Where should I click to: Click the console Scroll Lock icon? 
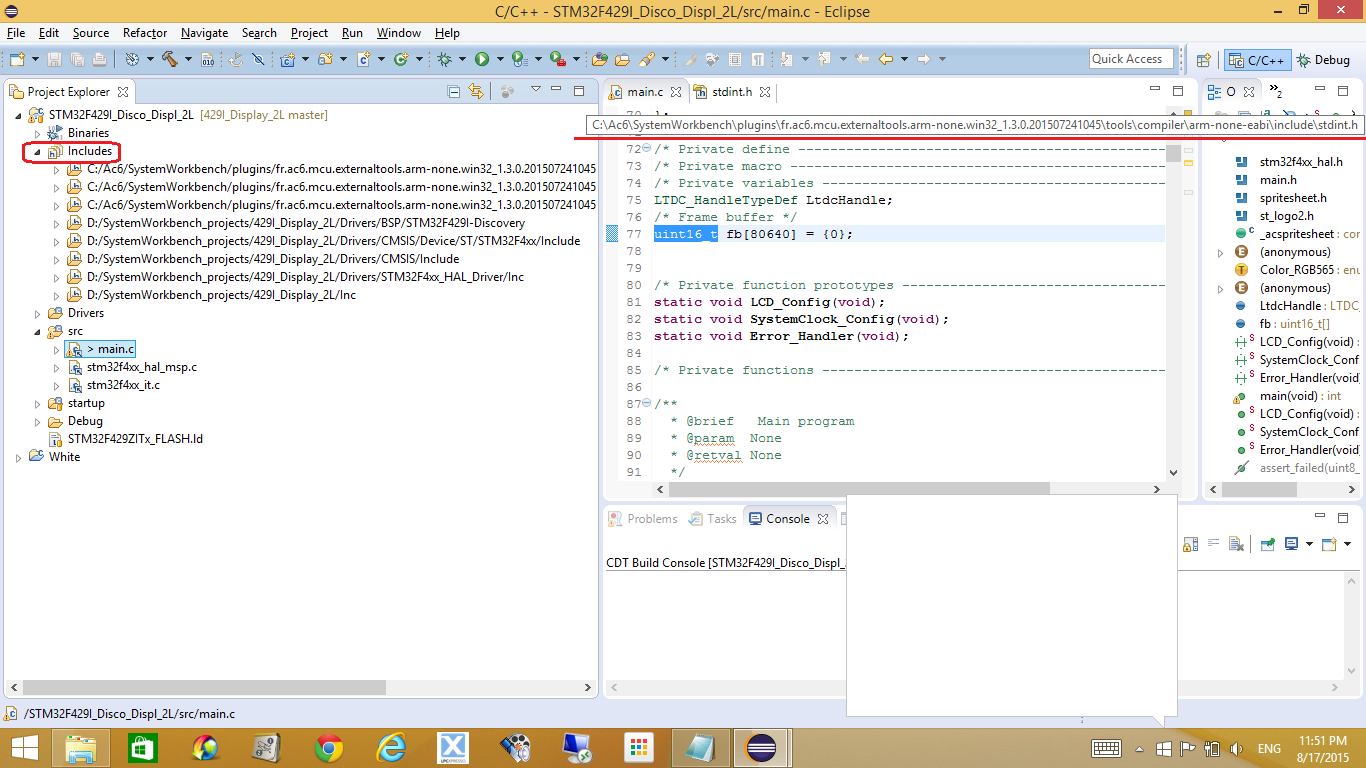(x=1190, y=544)
